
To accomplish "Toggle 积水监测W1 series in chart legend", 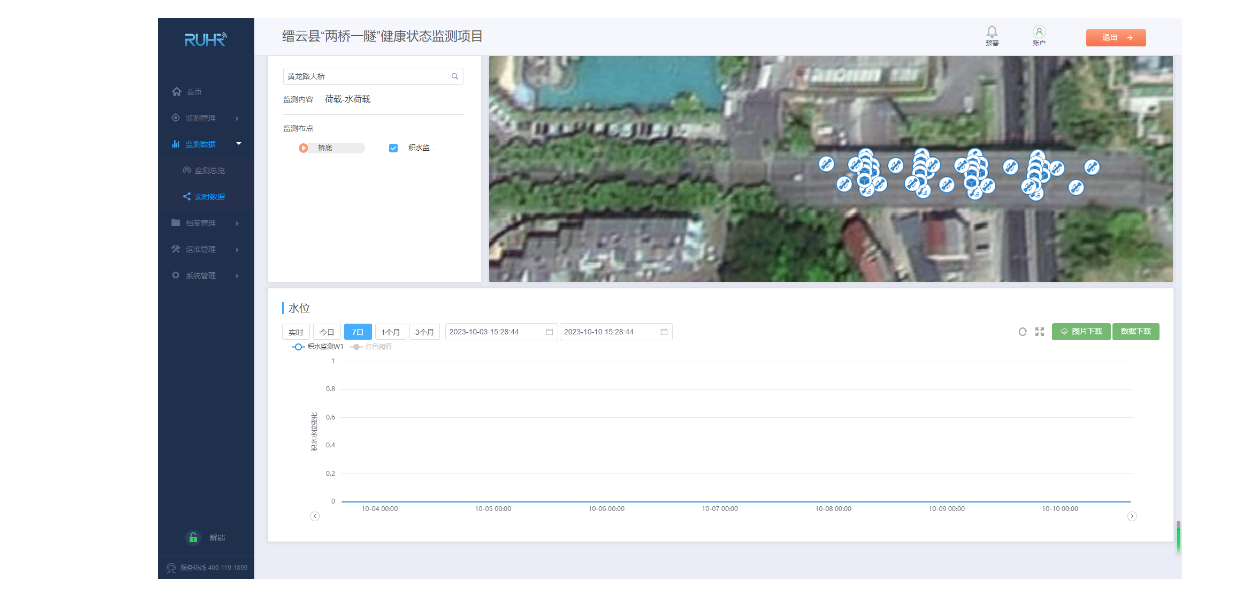I will 318,346.
